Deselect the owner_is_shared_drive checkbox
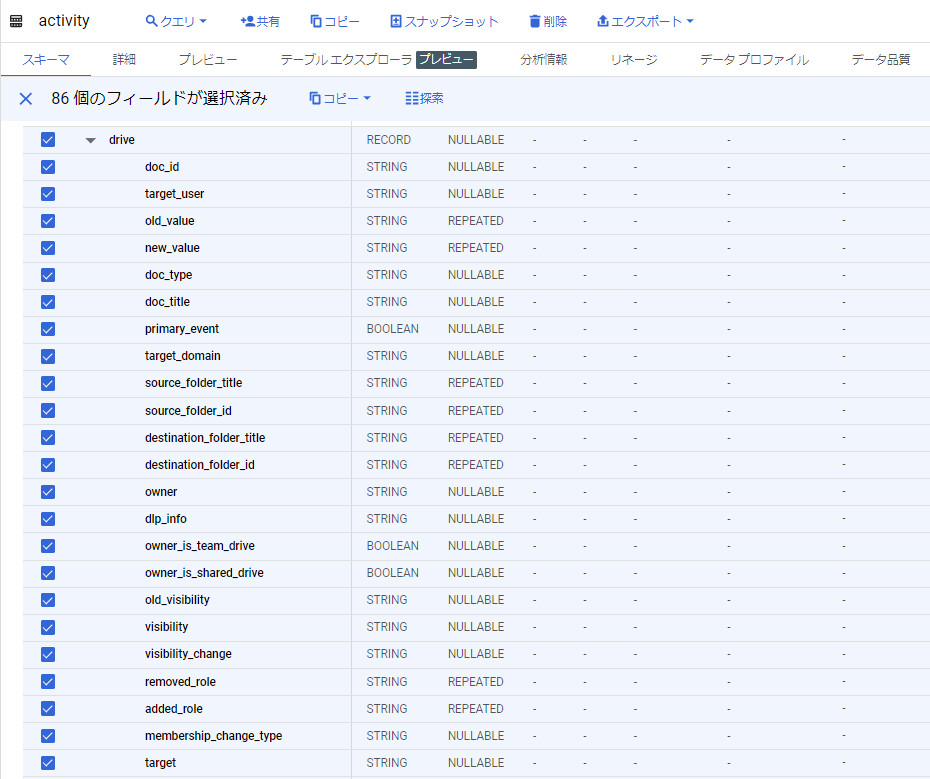The width and height of the screenshot is (930, 779). coord(48,573)
